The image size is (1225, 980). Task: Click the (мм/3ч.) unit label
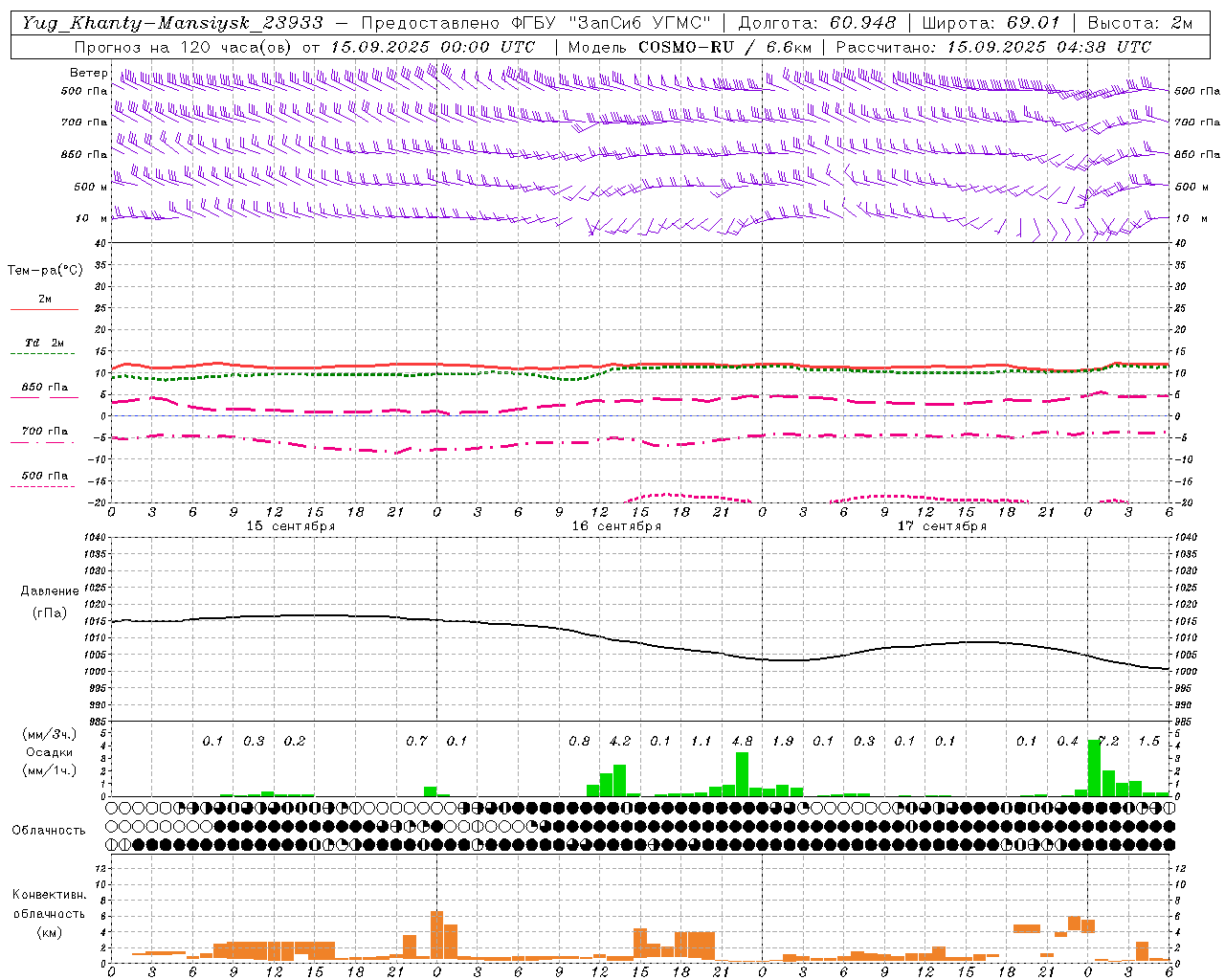click(x=50, y=734)
